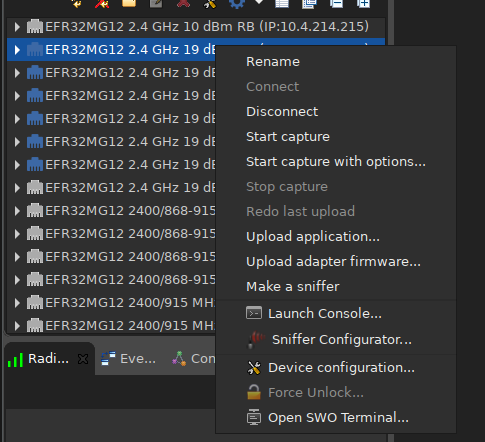Close the Radi... tab with its X
Screen dimensions: 485x442
click(83, 359)
